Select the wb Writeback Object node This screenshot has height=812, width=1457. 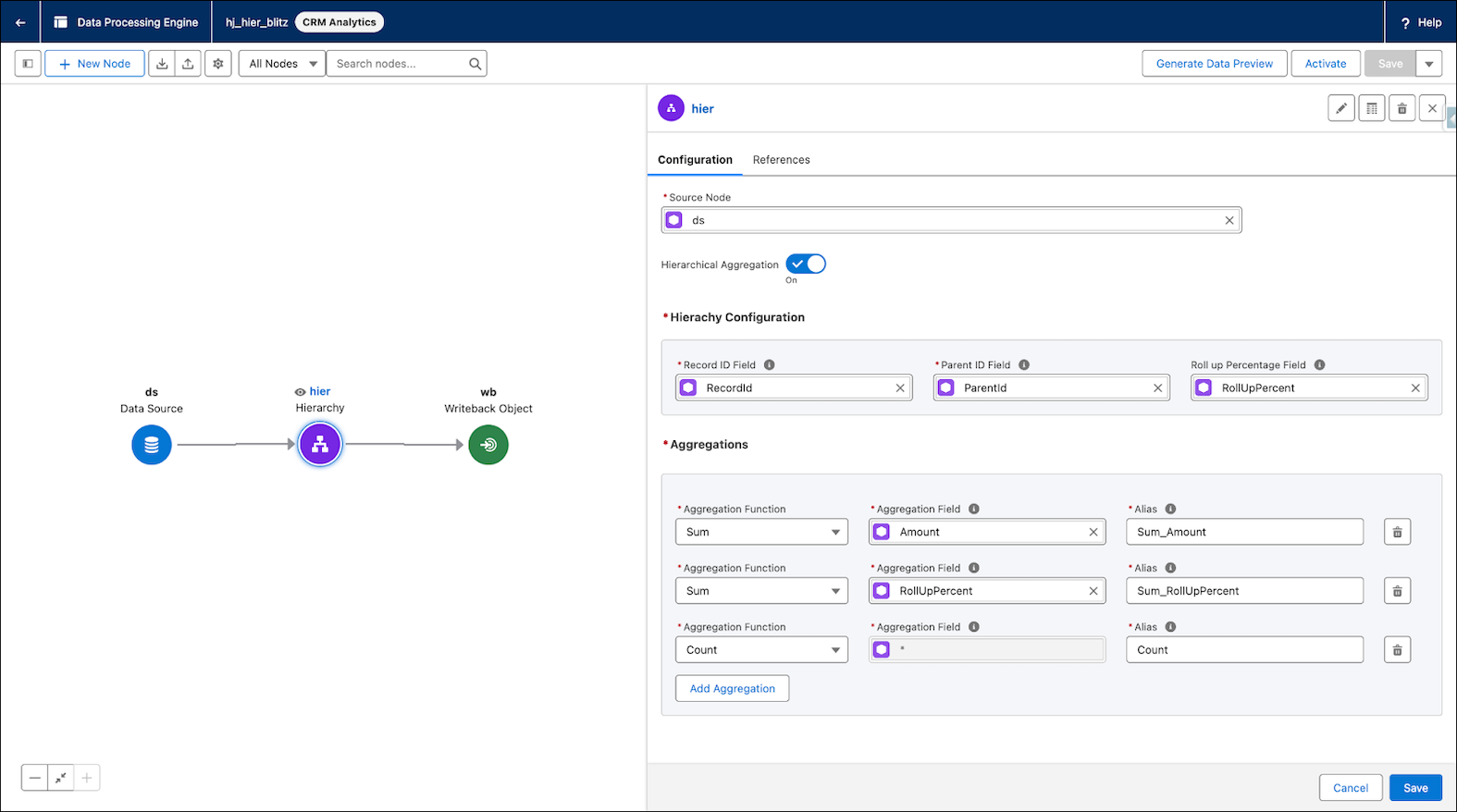(488, 445)
